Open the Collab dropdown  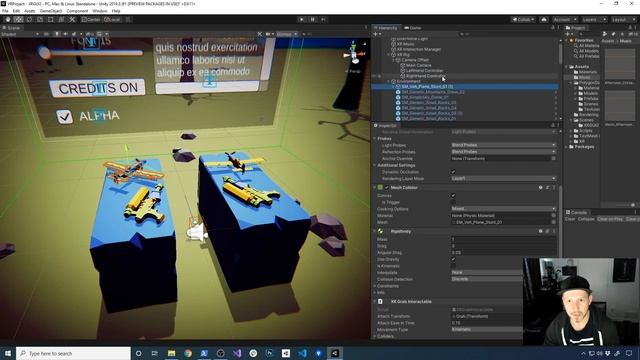click(523, 20)
